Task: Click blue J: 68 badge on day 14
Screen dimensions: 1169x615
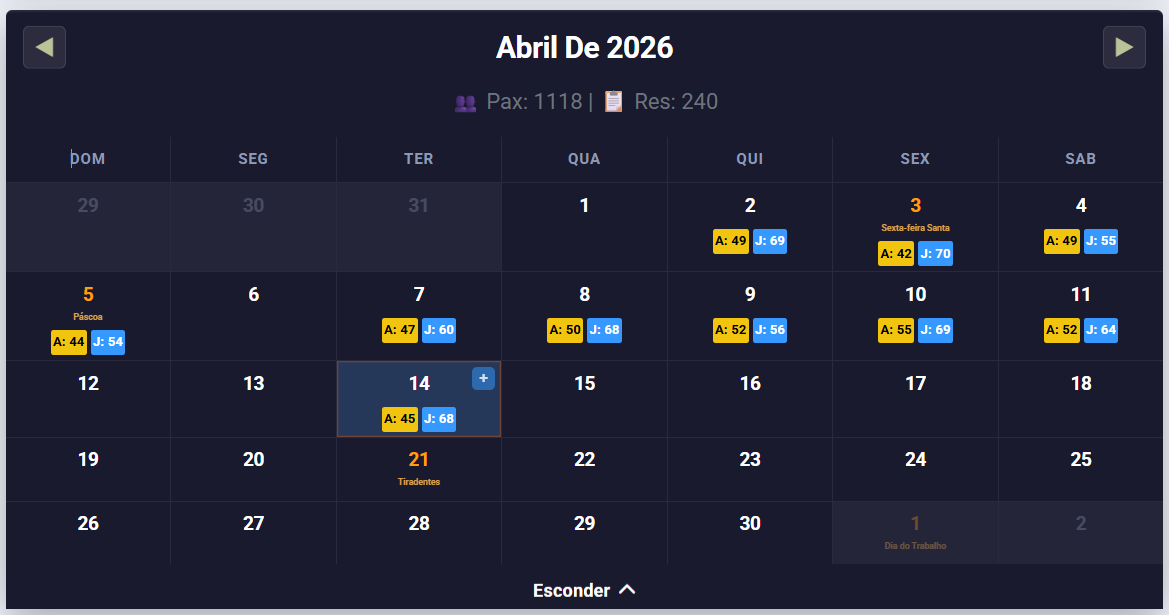Action: [x=439, y=419]
